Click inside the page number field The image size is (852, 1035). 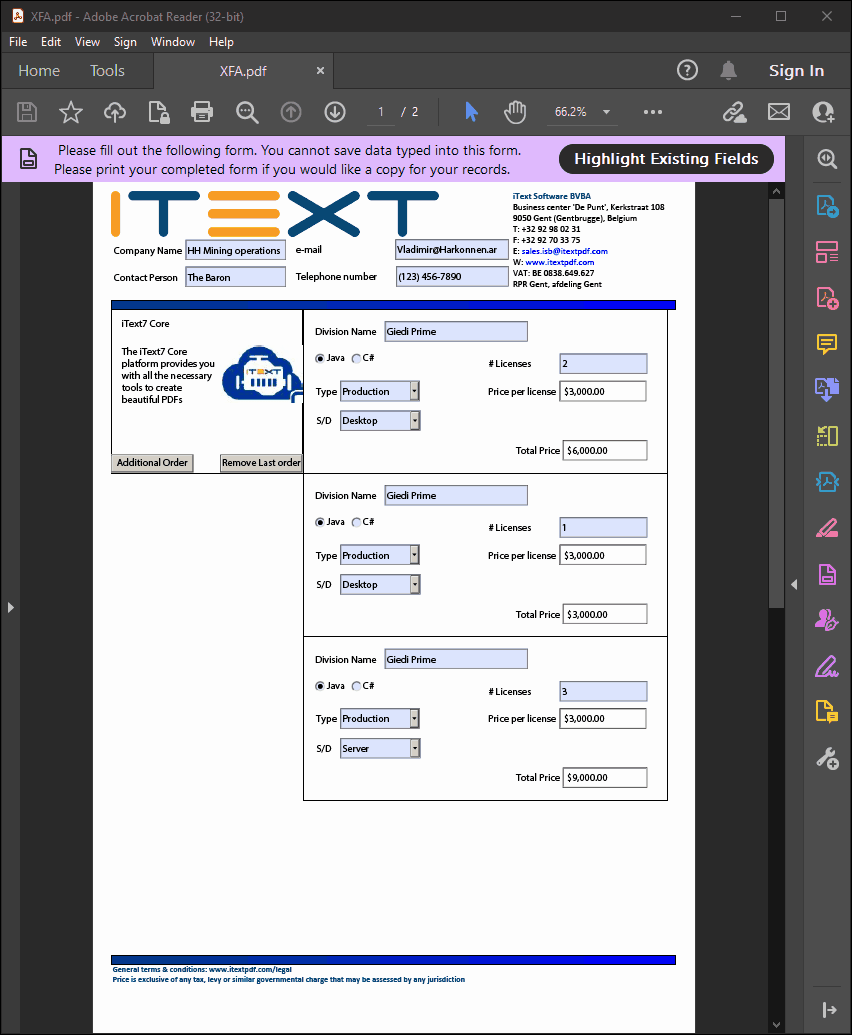pos(378,112)
